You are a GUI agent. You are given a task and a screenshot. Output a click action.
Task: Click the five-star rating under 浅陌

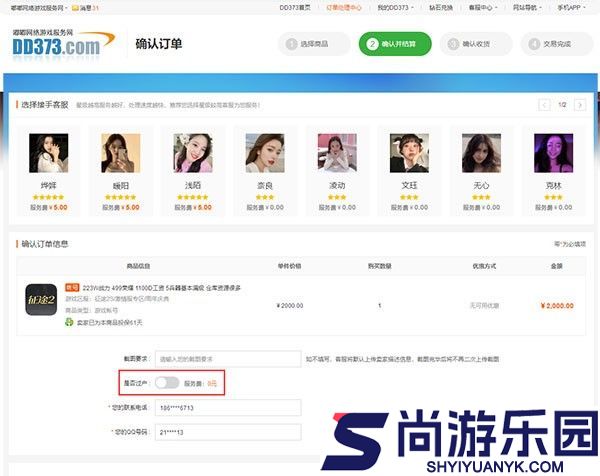tap(193, 197)
